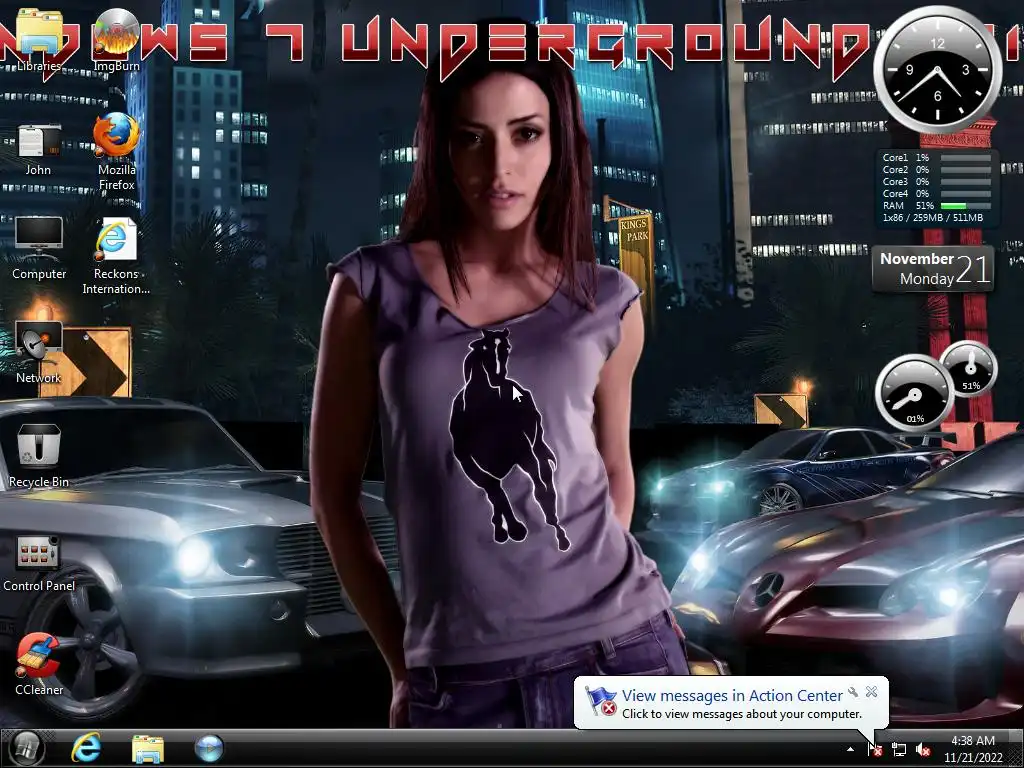Click the 1x86 / 259MB / 511MB text
Image resolution: width=1024 pixels, height=768 pixels.
point(933,217)
